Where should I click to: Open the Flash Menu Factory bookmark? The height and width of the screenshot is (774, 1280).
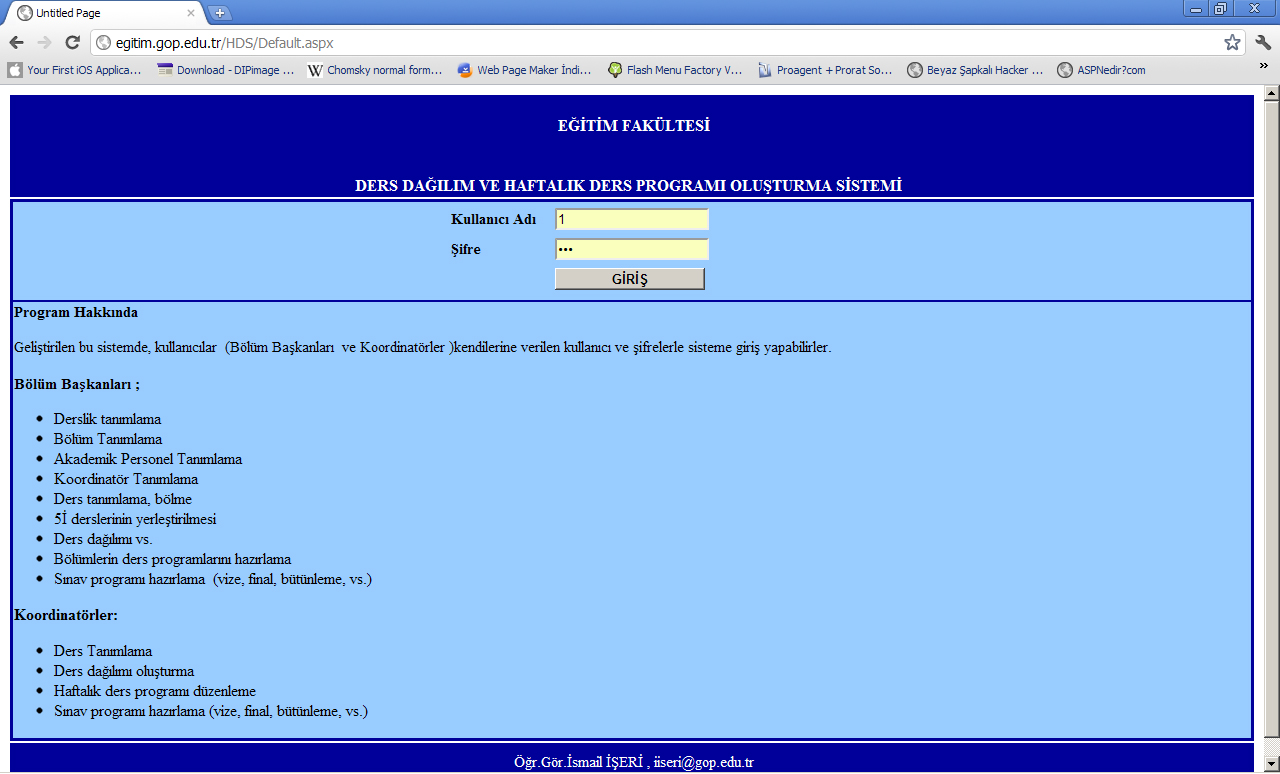point(675,70)
